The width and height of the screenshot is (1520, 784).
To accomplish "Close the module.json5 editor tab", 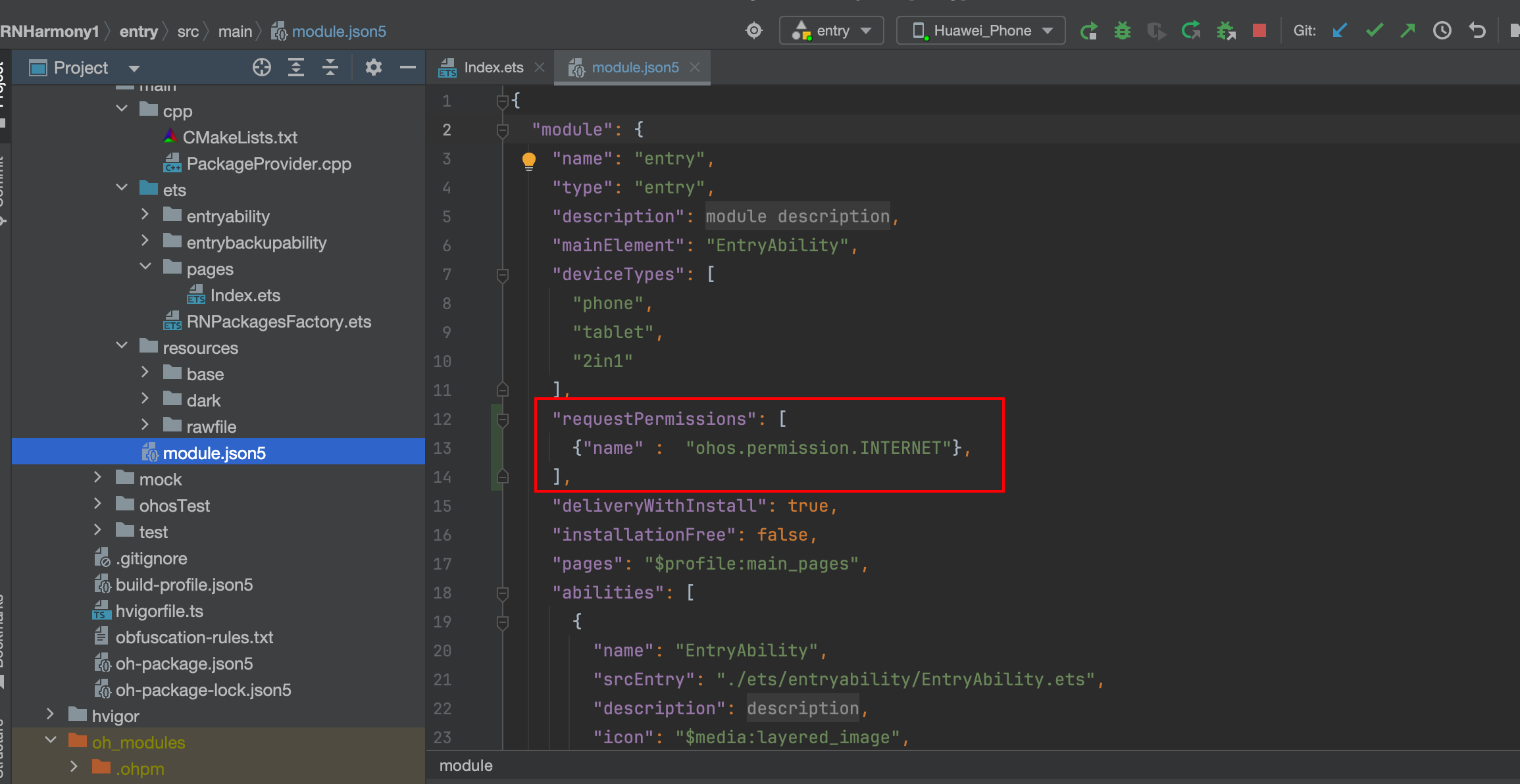I will pyautogui.click(x=695, y=67).
